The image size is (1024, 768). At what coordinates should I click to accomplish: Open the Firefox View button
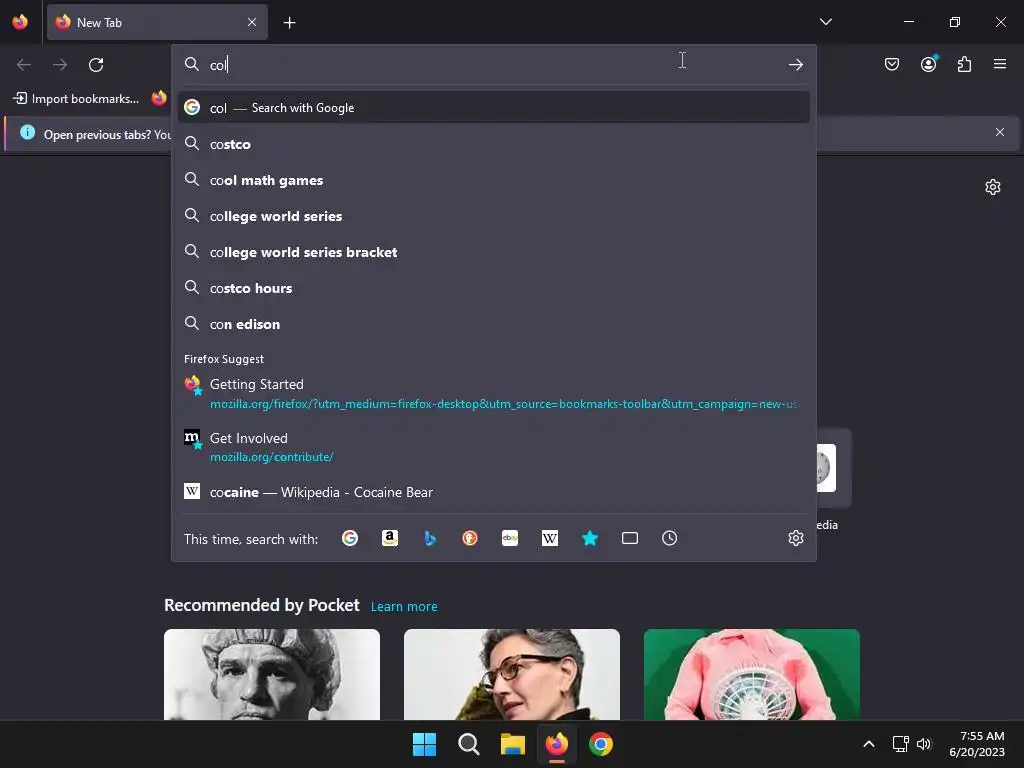(x=20, y=22)
